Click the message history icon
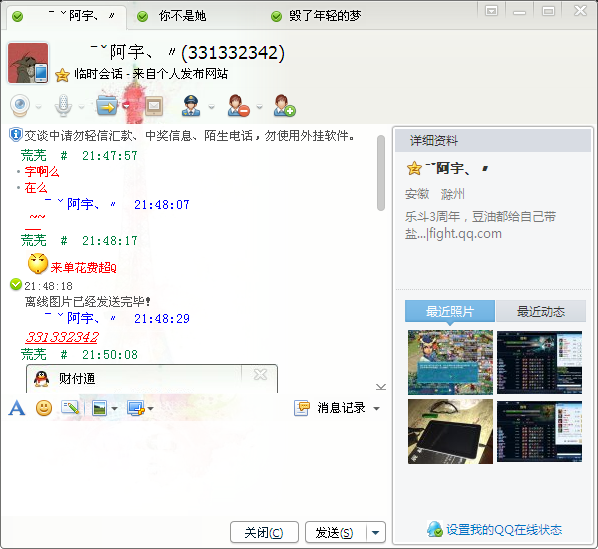The image size is (598, 549). (302, 408)
